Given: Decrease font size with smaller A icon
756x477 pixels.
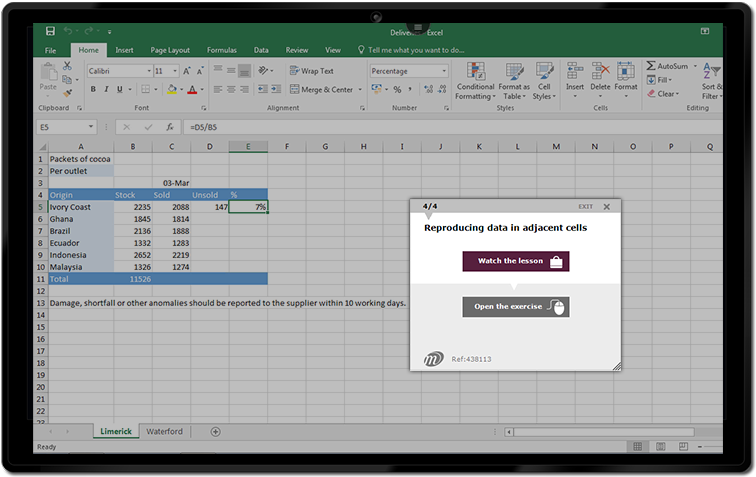Looking at the screenshot, I should click(x=200, y=71).
